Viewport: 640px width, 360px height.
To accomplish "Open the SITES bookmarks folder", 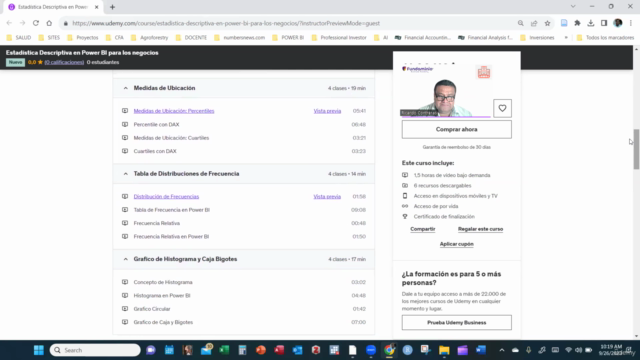I will tap(49, 38).
